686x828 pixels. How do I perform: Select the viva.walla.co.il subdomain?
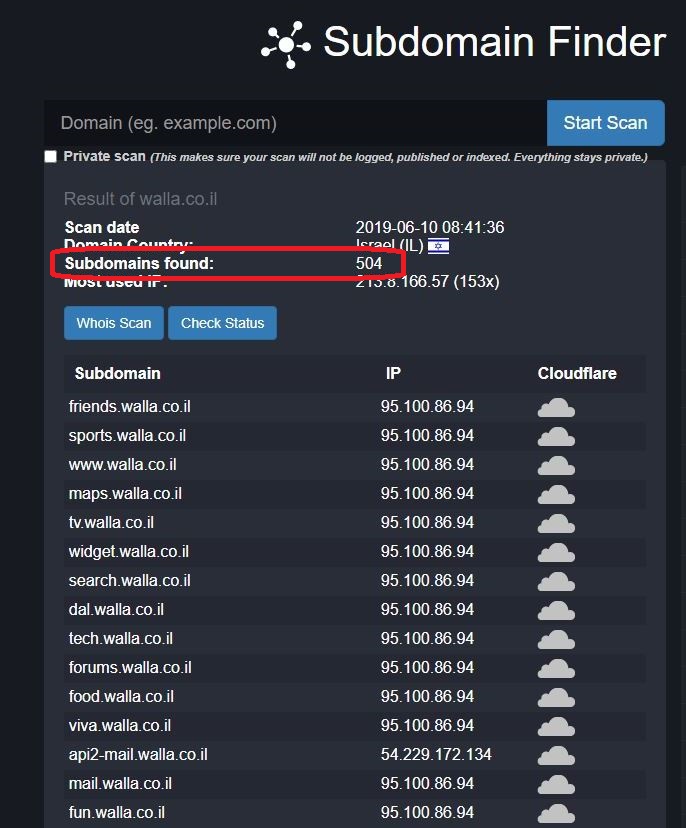point(120,726)
